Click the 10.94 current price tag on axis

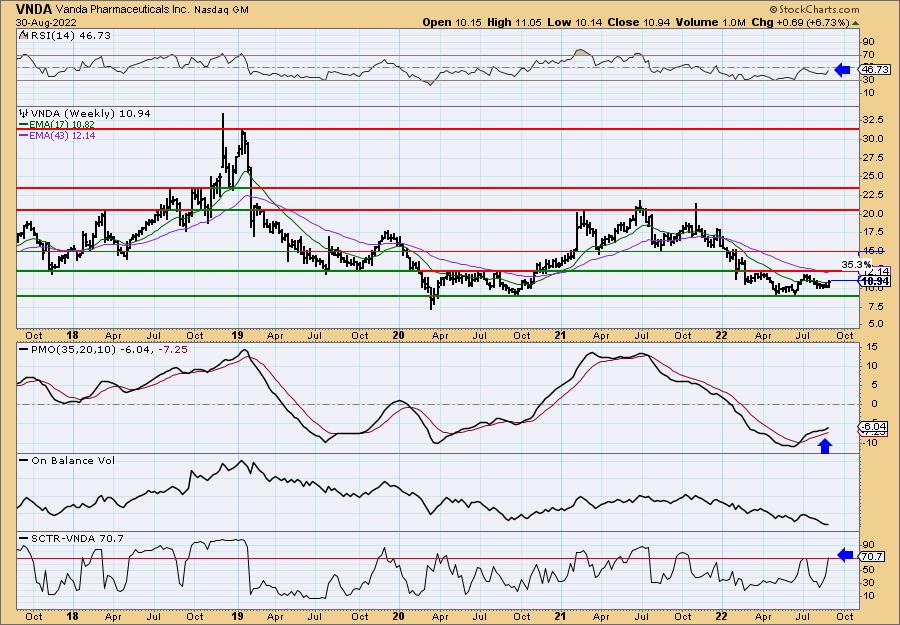[x=875, y=281]
